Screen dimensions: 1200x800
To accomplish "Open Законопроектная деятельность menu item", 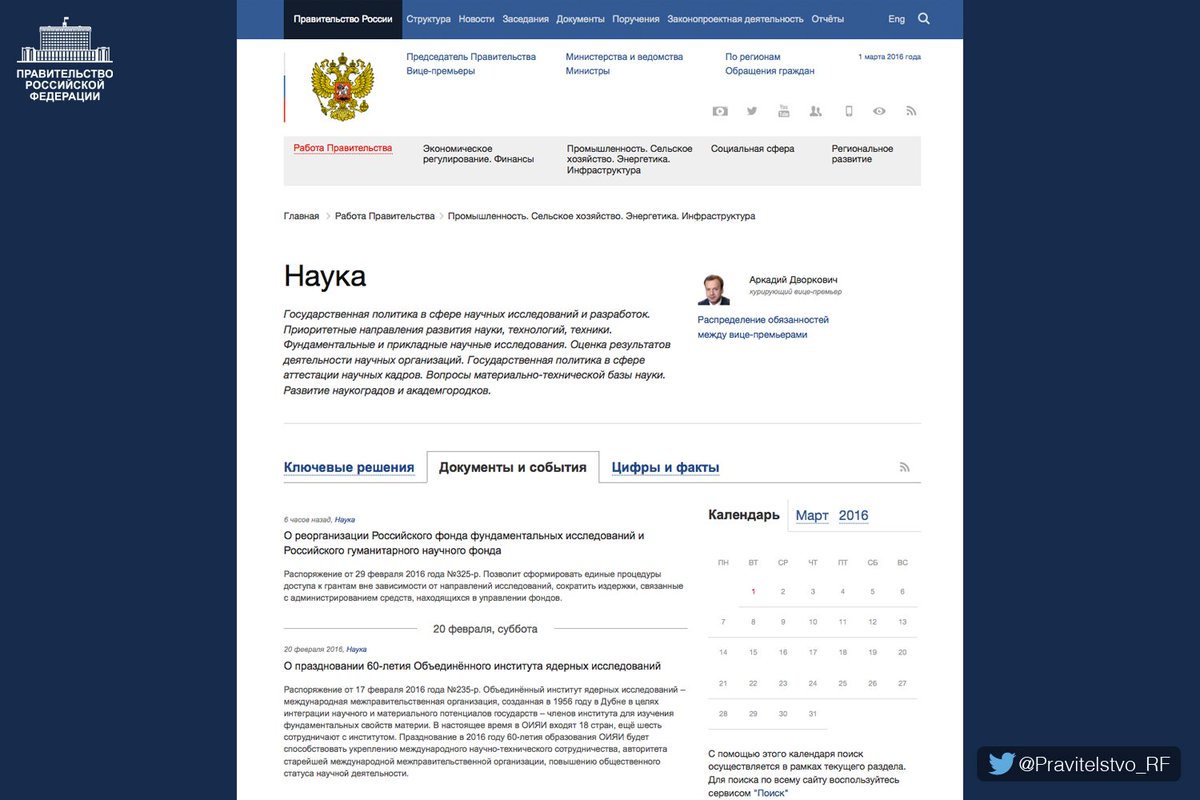I will 735,19.
